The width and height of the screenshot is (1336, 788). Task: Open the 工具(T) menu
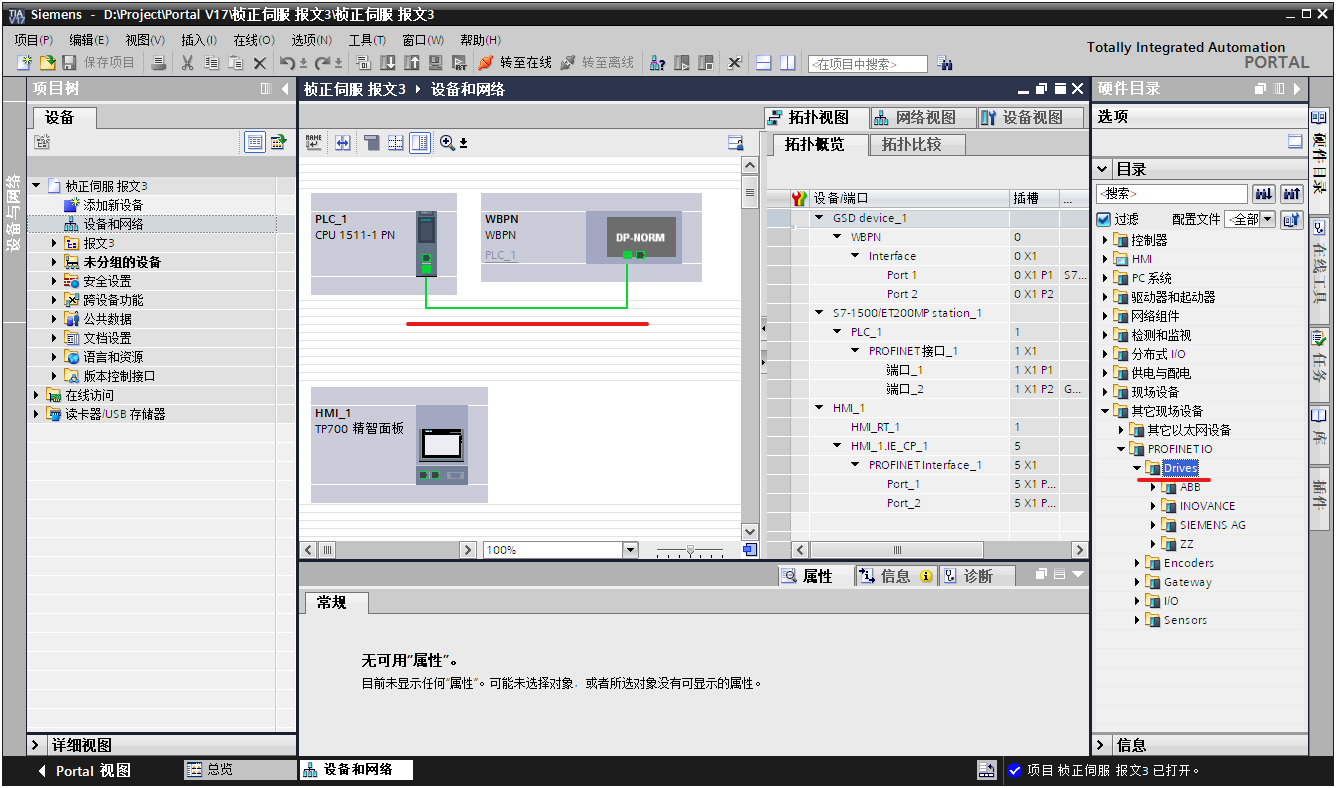point(367,40)
